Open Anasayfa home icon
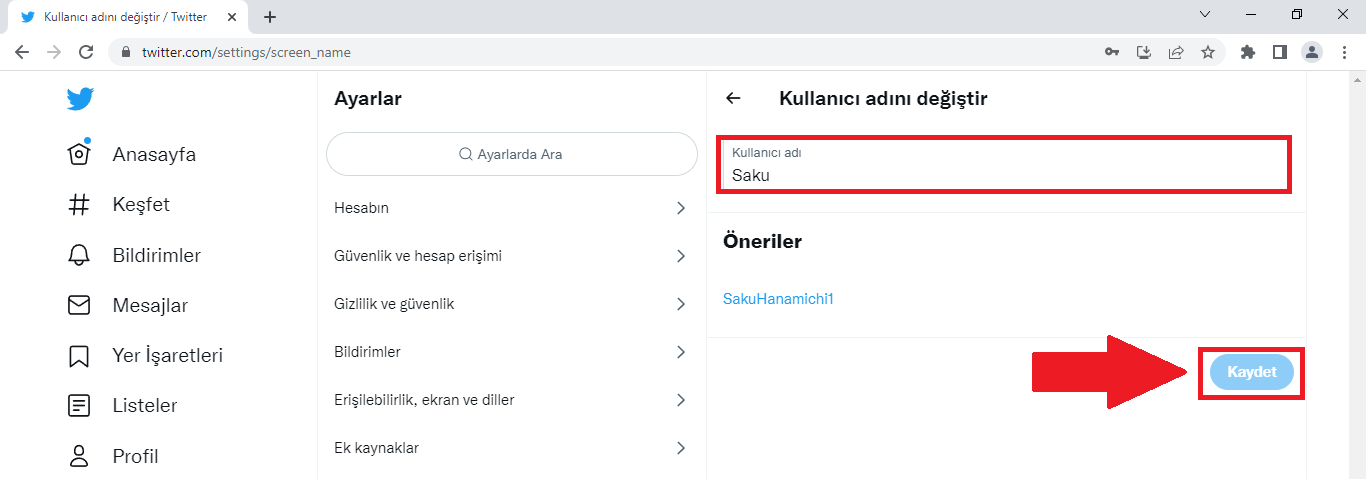The image size is (1366, 479). 79,153
